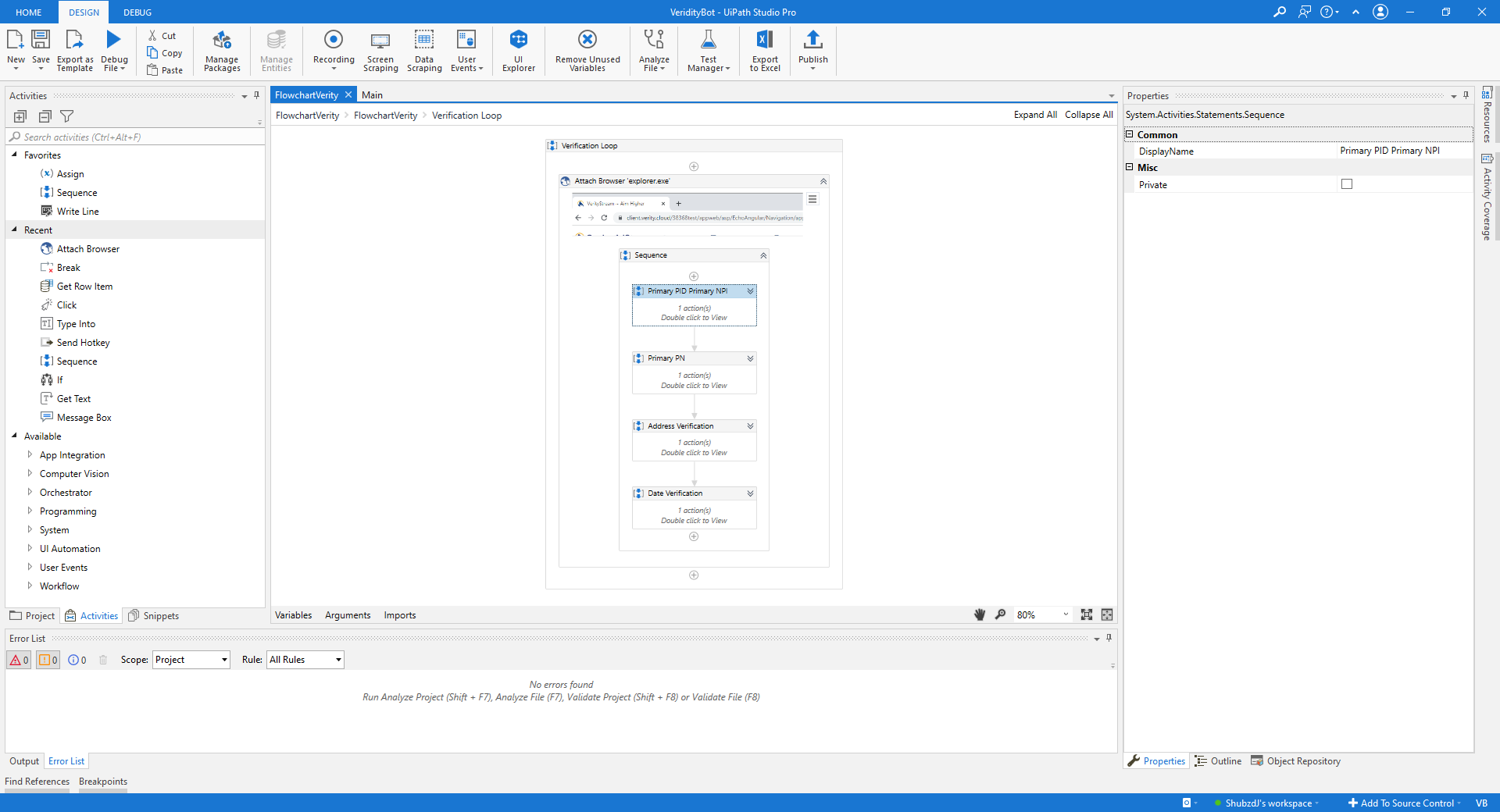Open the Arguments panel
The height and width of the screenshot is (812, 1500).
tap(348, 615)
